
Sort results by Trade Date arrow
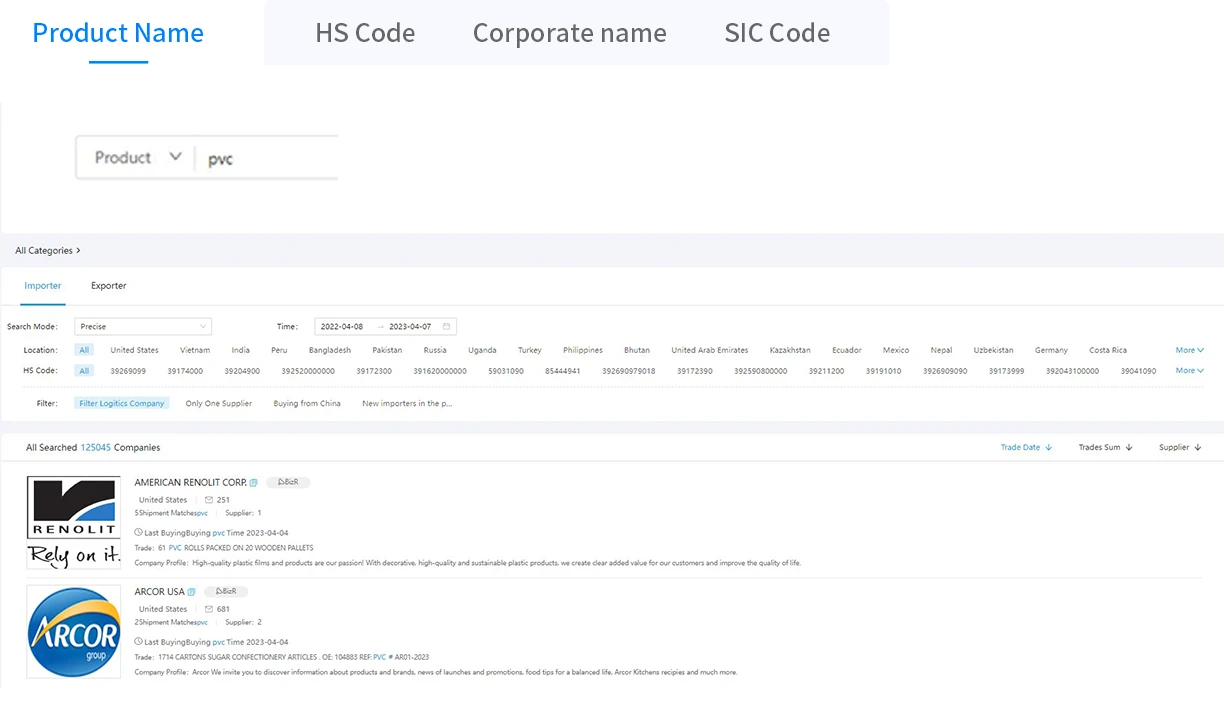pyautogui.click(x=1049, y=448)
